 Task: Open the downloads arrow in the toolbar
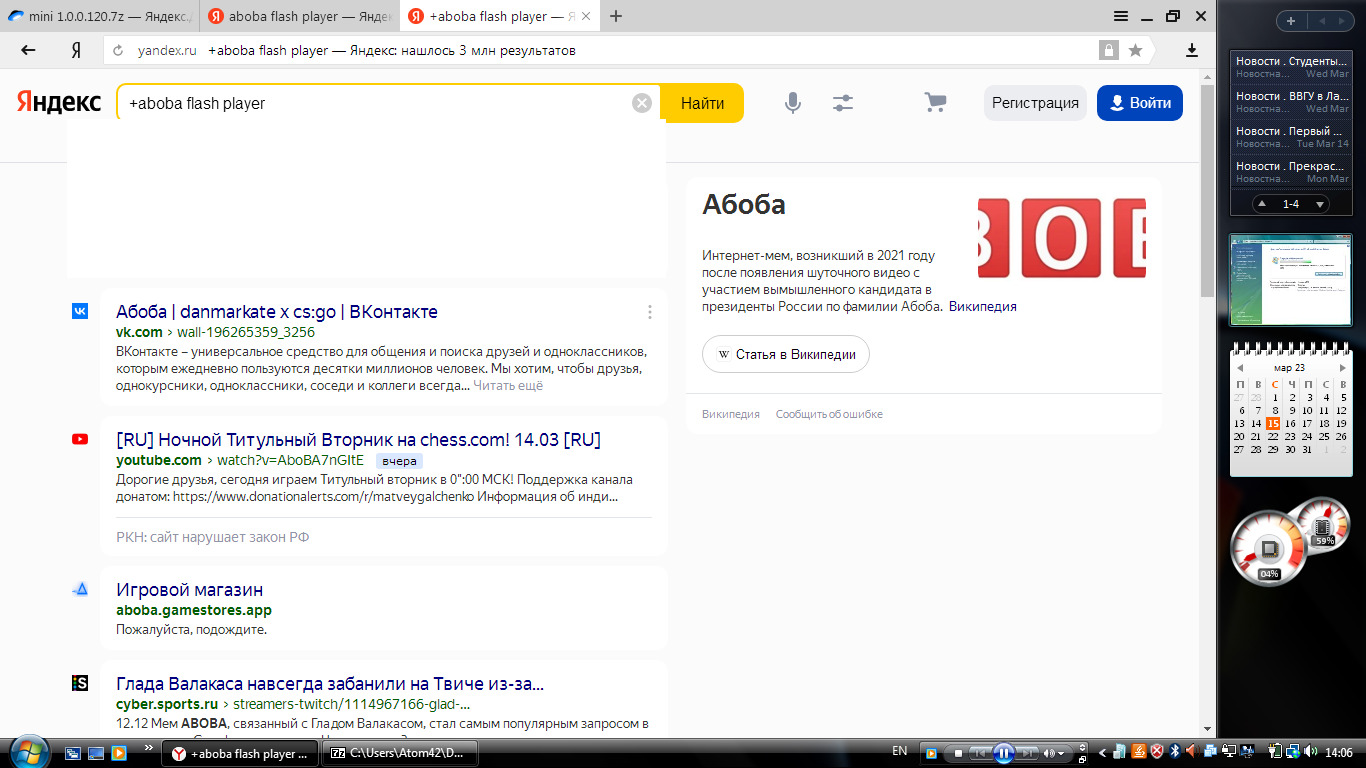pos(1192,50)
